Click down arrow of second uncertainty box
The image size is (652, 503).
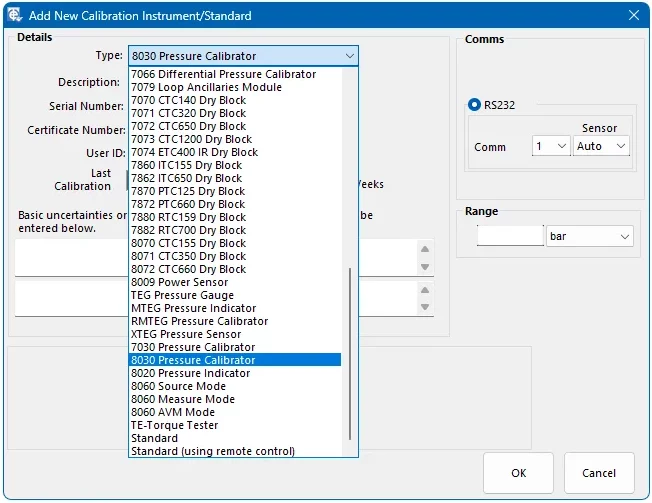[x=425, y=307]
